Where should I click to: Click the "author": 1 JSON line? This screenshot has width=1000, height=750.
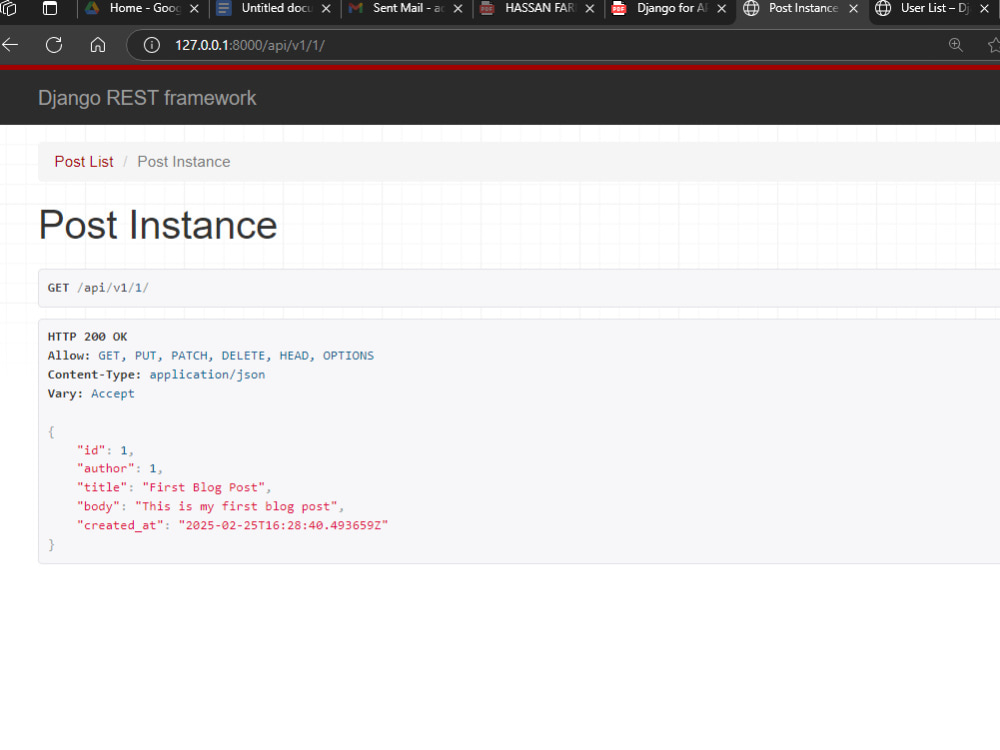tap(120, 469)
